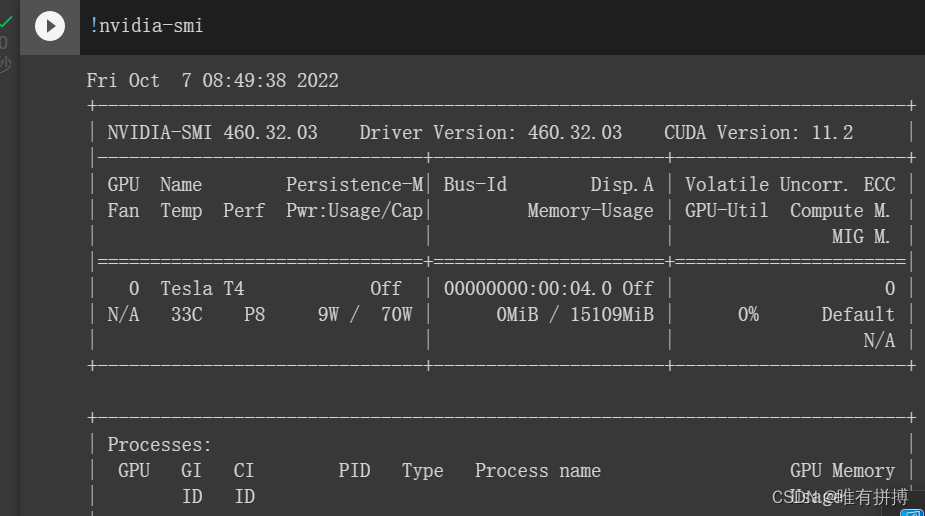Click the 'Pwr:Usage/Cap' header text

click(355, 211)
